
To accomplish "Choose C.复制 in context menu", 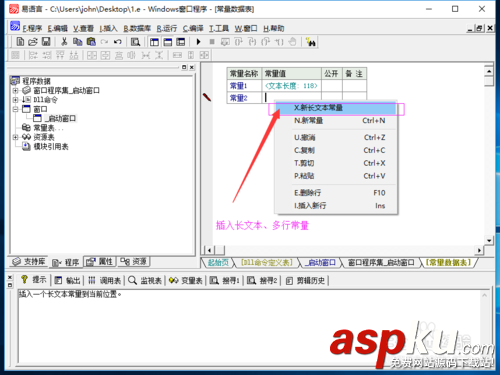I will tap(336, 150).
